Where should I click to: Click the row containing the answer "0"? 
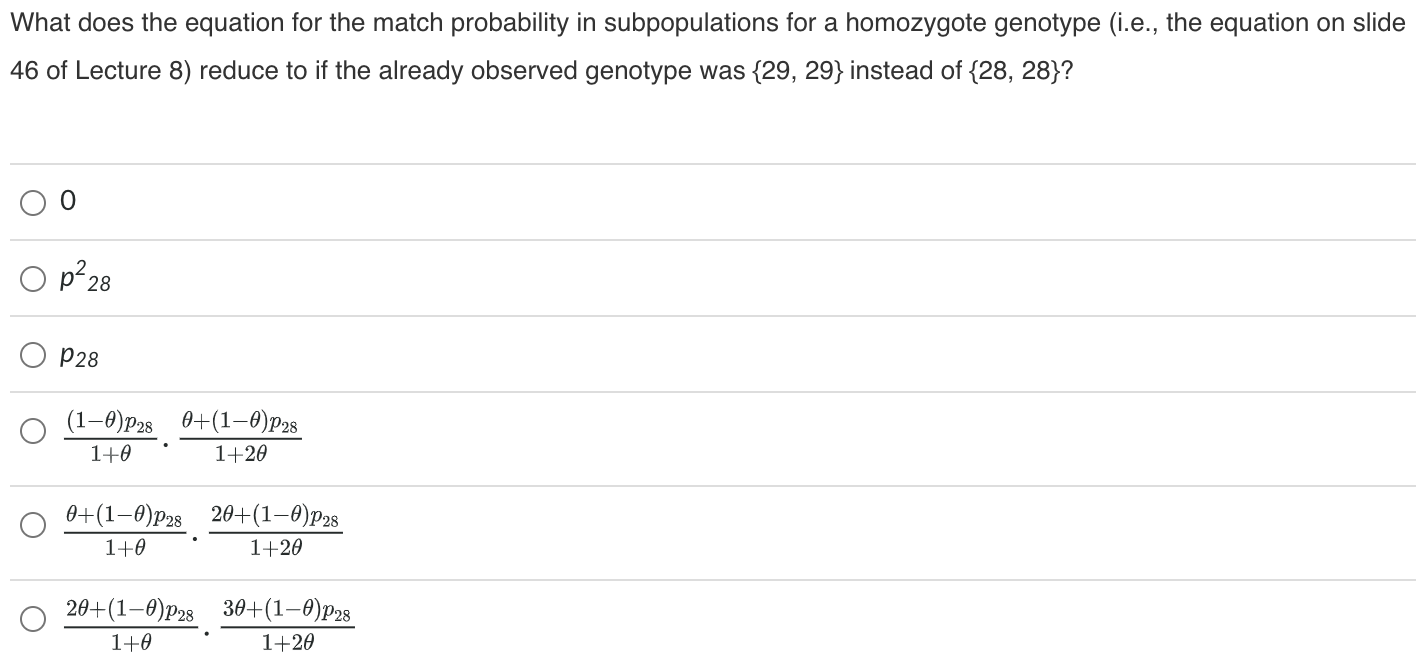[x=400, y=203]
